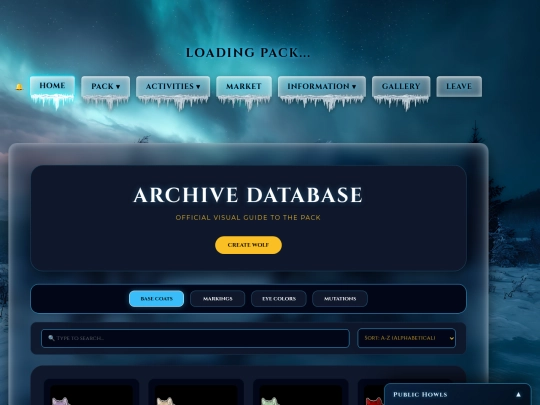Image resolution: width=540 pixels, height=405 pixels.
Task: Select the Base Coats tab
Action: (156, 299)
